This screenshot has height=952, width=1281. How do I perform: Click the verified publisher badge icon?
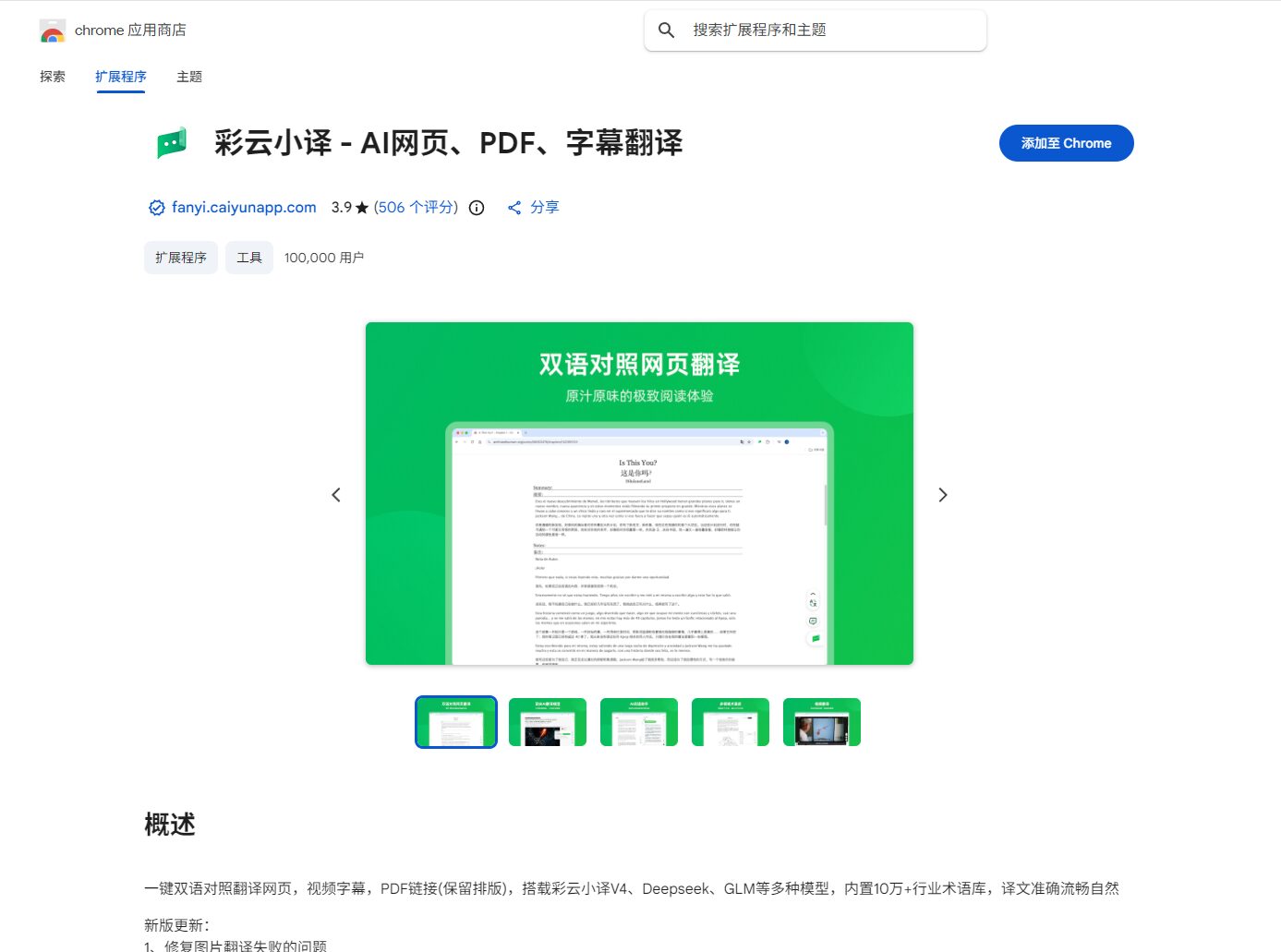pos(157,207)
